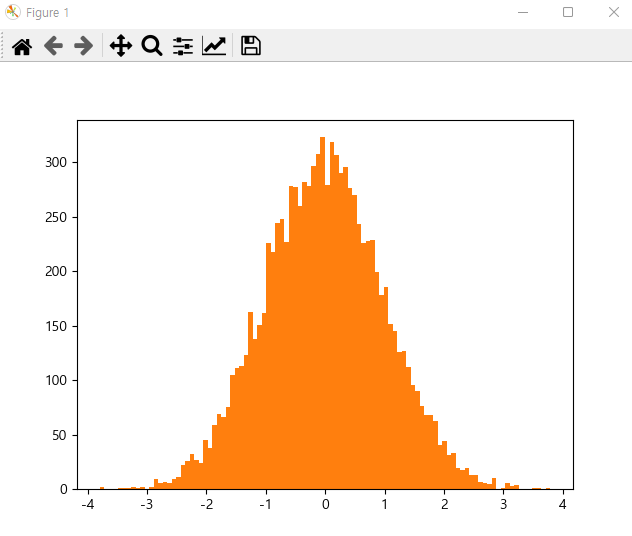Click the y-axis tick label 150
This screenshot has height=536, width=632.
56,326
